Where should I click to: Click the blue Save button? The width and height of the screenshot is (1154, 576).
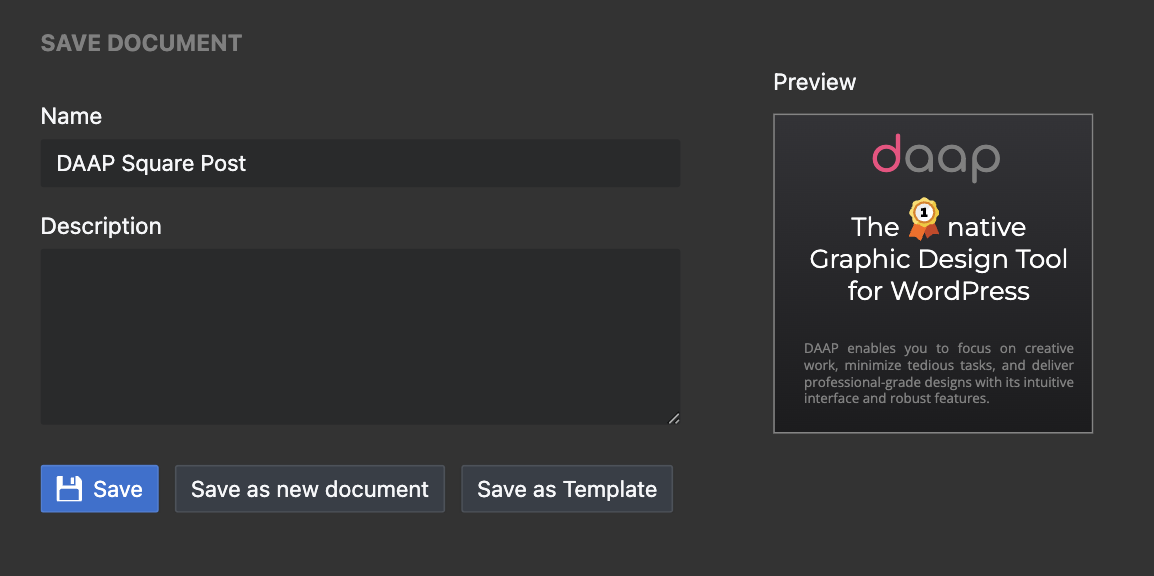point(99,488)
